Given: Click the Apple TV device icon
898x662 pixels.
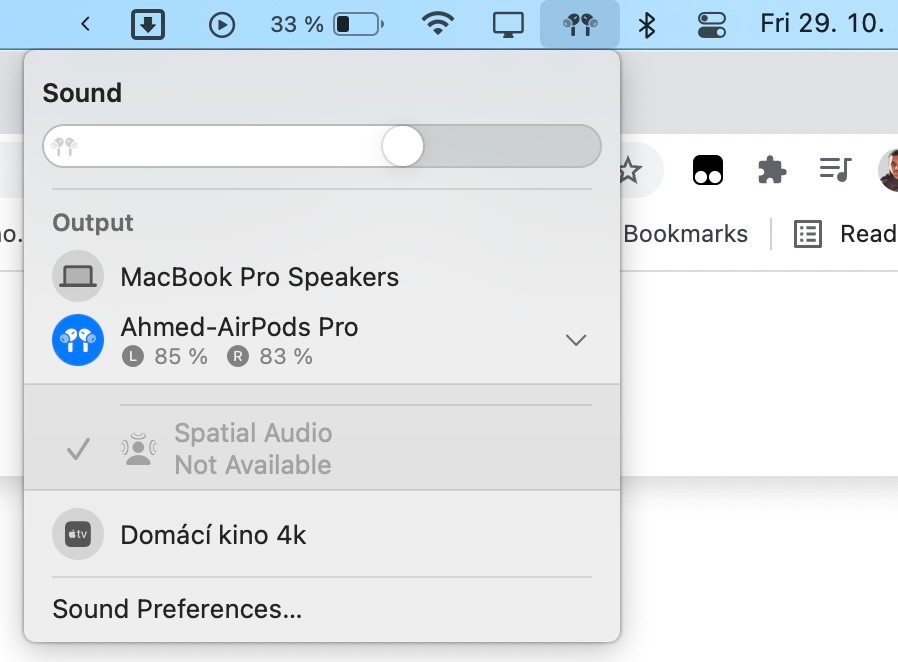Looking at the screenshot, I should pyautogui.click(x=78, y=534).
